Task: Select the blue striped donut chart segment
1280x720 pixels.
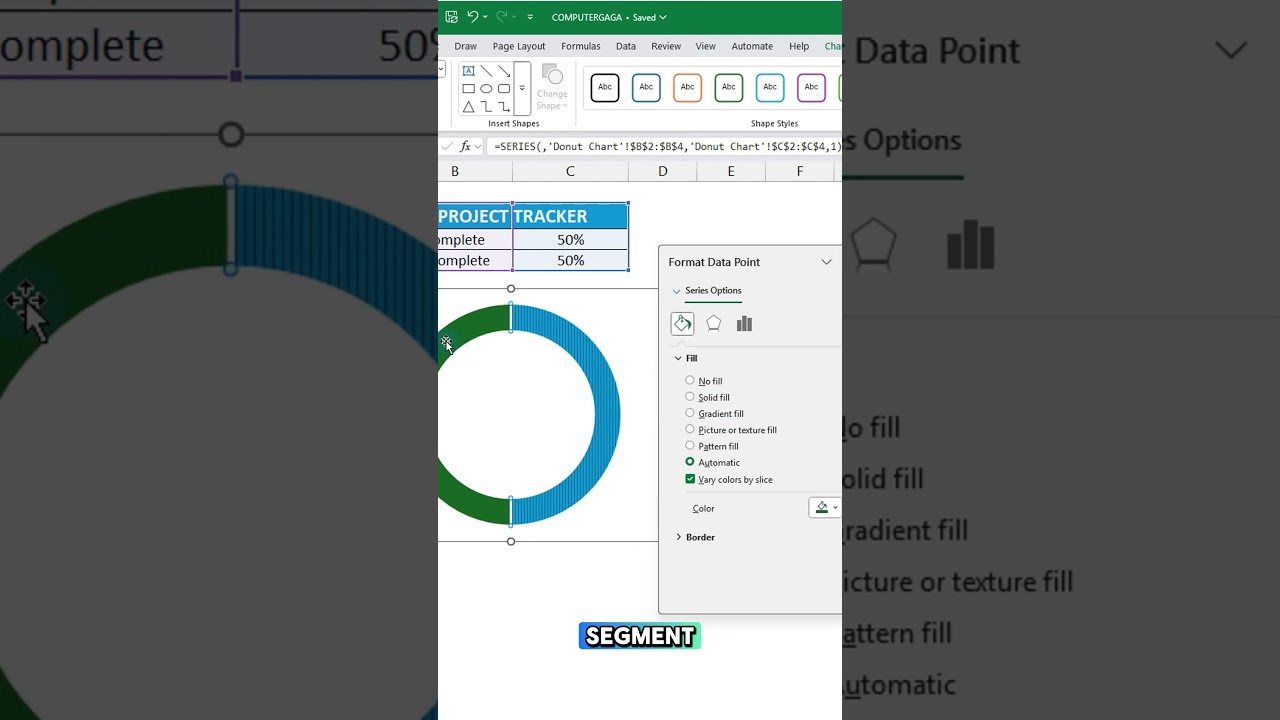Action: (606, 414)
